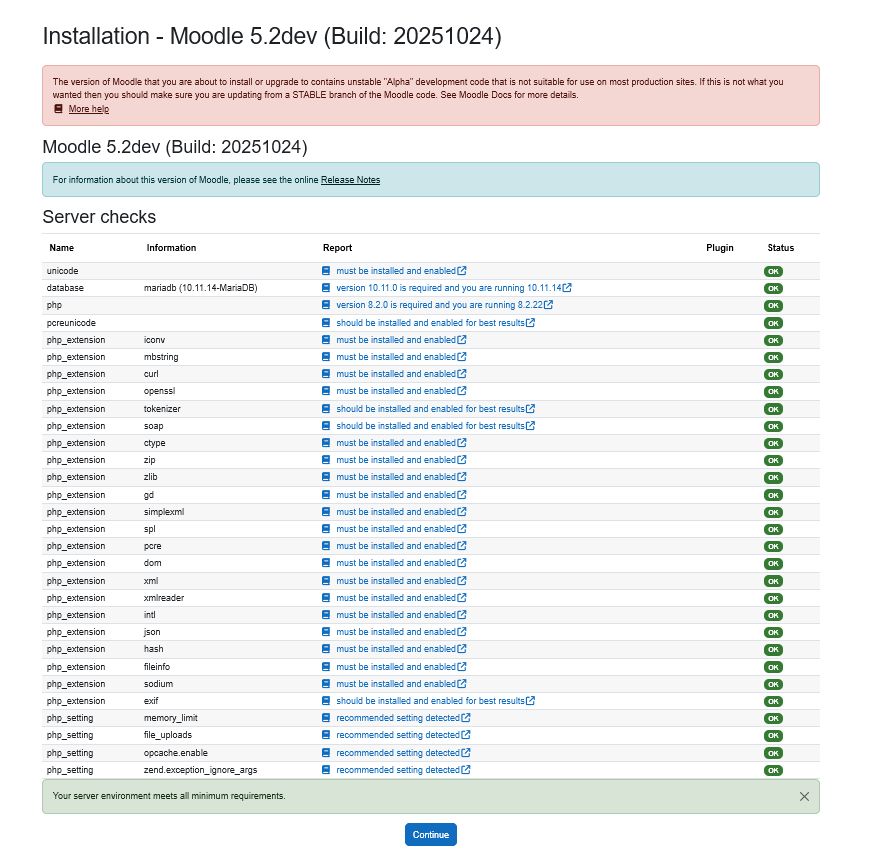This screenshot has height=858, width=883.
Task: Click the external-link icon in the dom row
Action: [462, 562]
